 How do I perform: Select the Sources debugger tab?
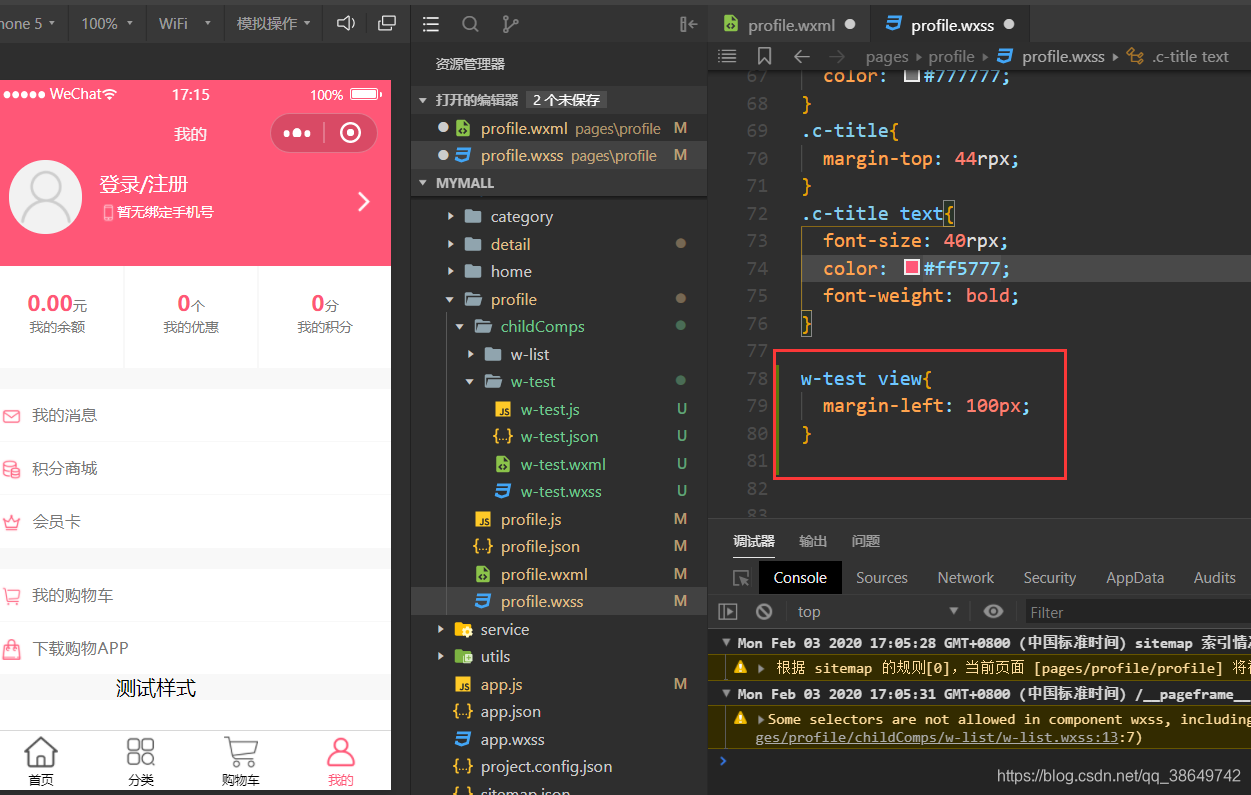pos(882,578)
